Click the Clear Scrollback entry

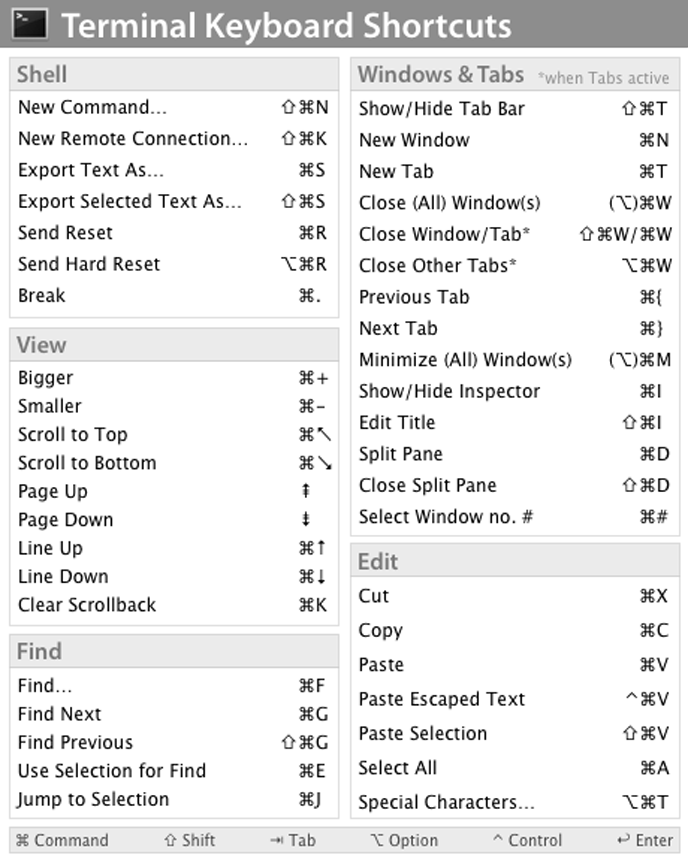click(x=87, y=605)
